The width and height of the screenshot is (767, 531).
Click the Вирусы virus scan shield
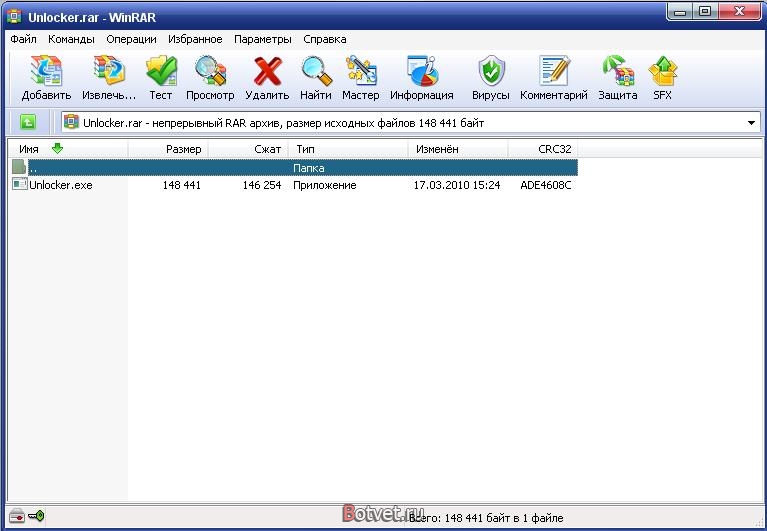491,71
